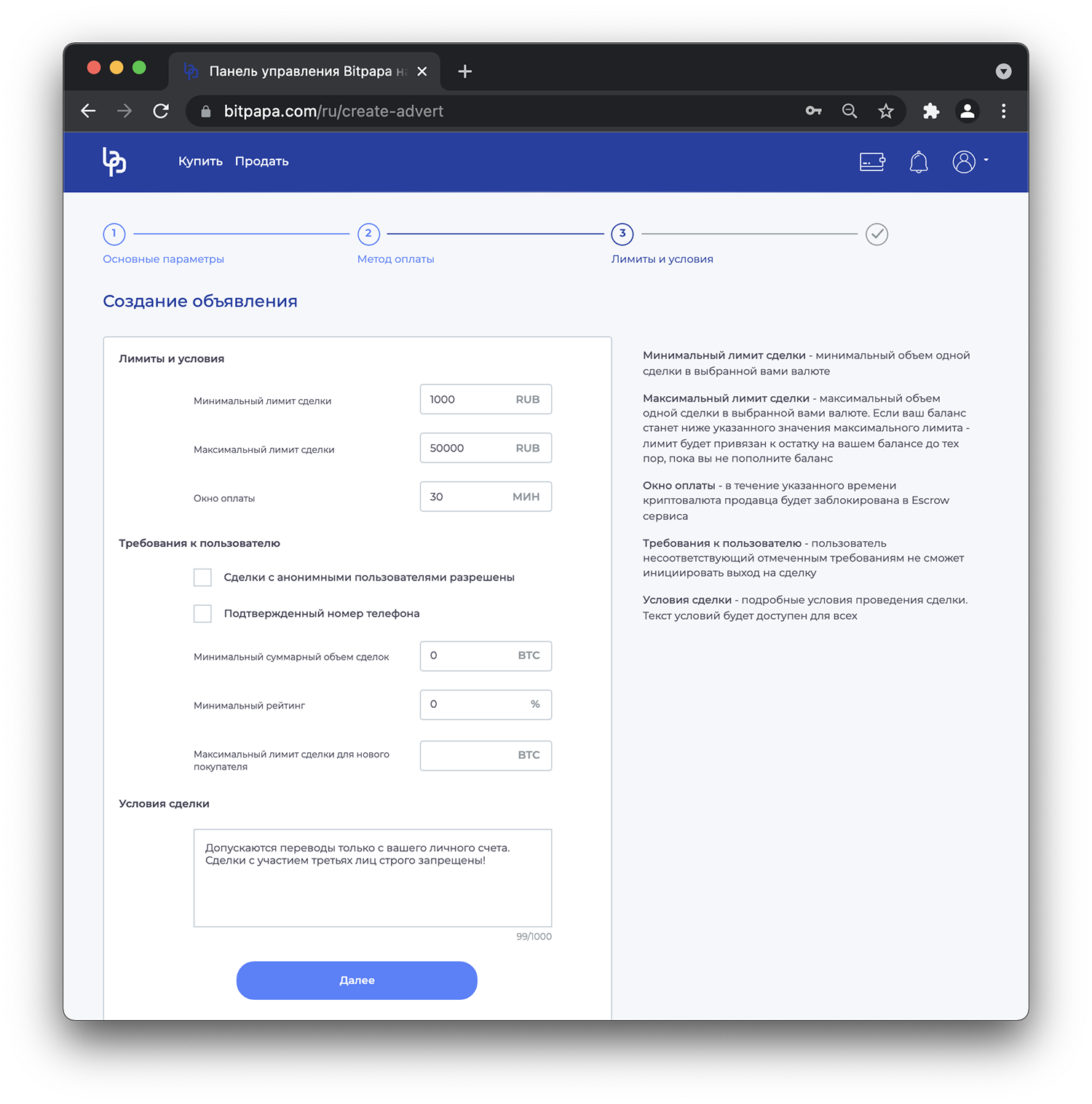This screenshot has width=1092, height=1104.
Task: Select the Панель управления Bitpapa tab
Action: tap(304, 71)
